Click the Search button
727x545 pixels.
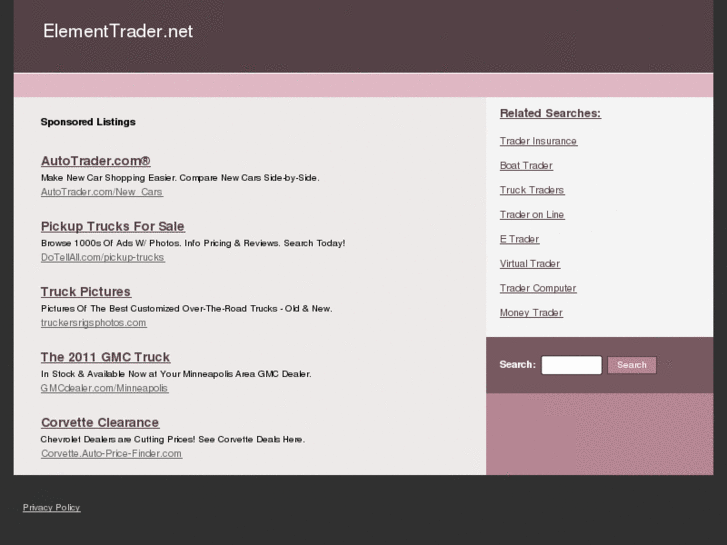click(x=632, y=365)
